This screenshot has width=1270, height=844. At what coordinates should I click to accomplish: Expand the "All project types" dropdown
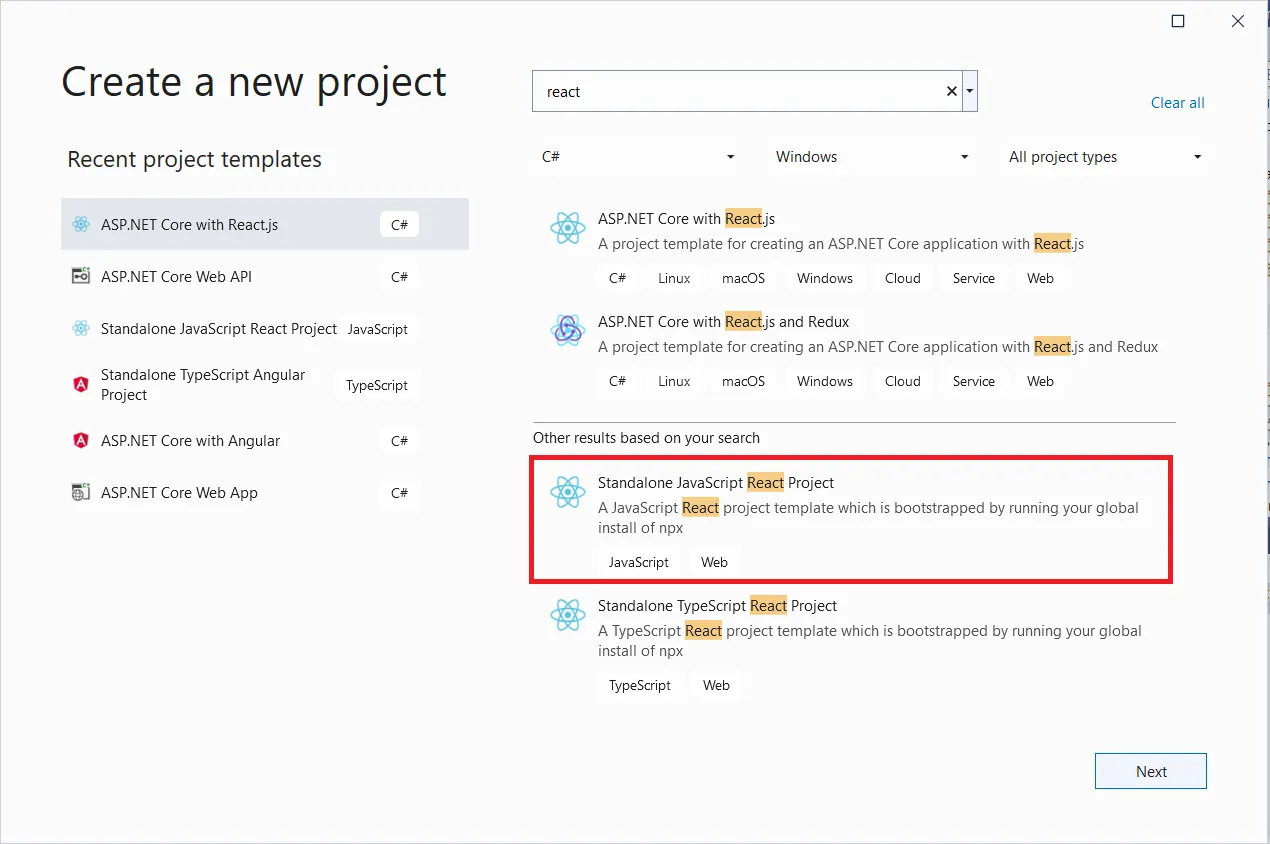tap(1104, 156)
